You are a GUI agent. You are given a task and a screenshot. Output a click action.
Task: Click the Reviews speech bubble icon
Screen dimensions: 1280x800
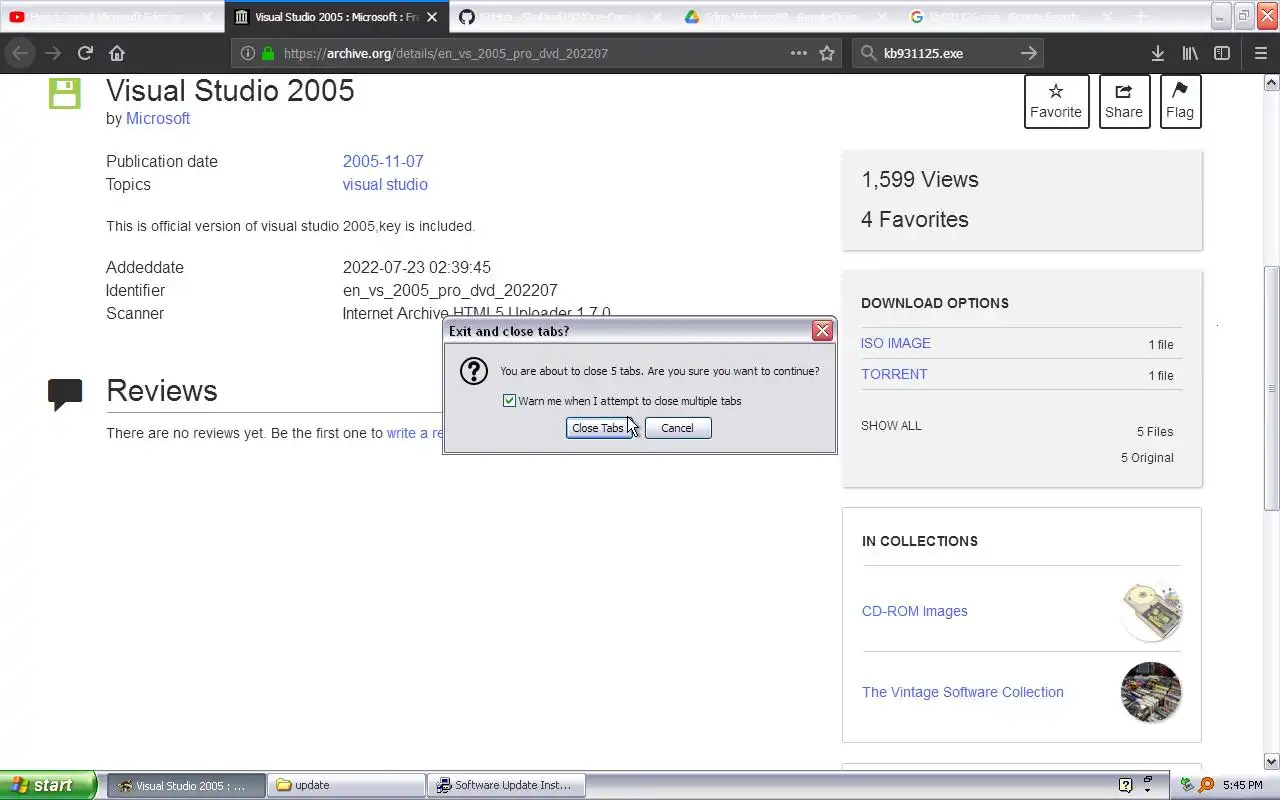coord(65,394)
